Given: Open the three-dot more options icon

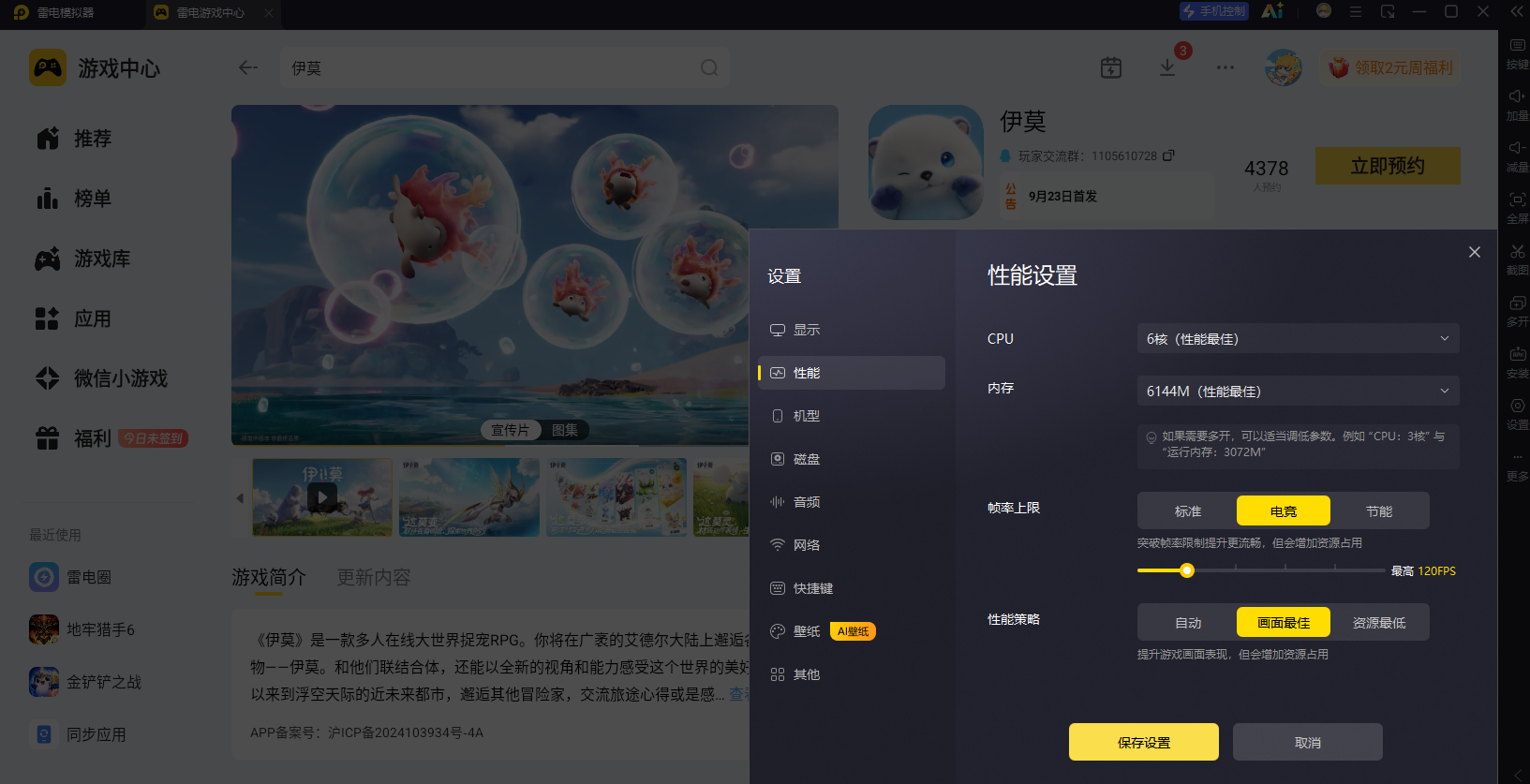Looking at the screenshot, I should click(1225, 67).
